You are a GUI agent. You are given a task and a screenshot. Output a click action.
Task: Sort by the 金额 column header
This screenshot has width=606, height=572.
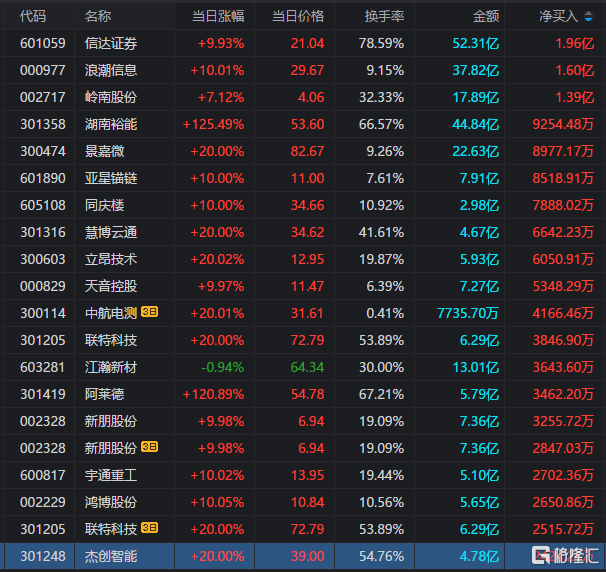pos(486,17)
